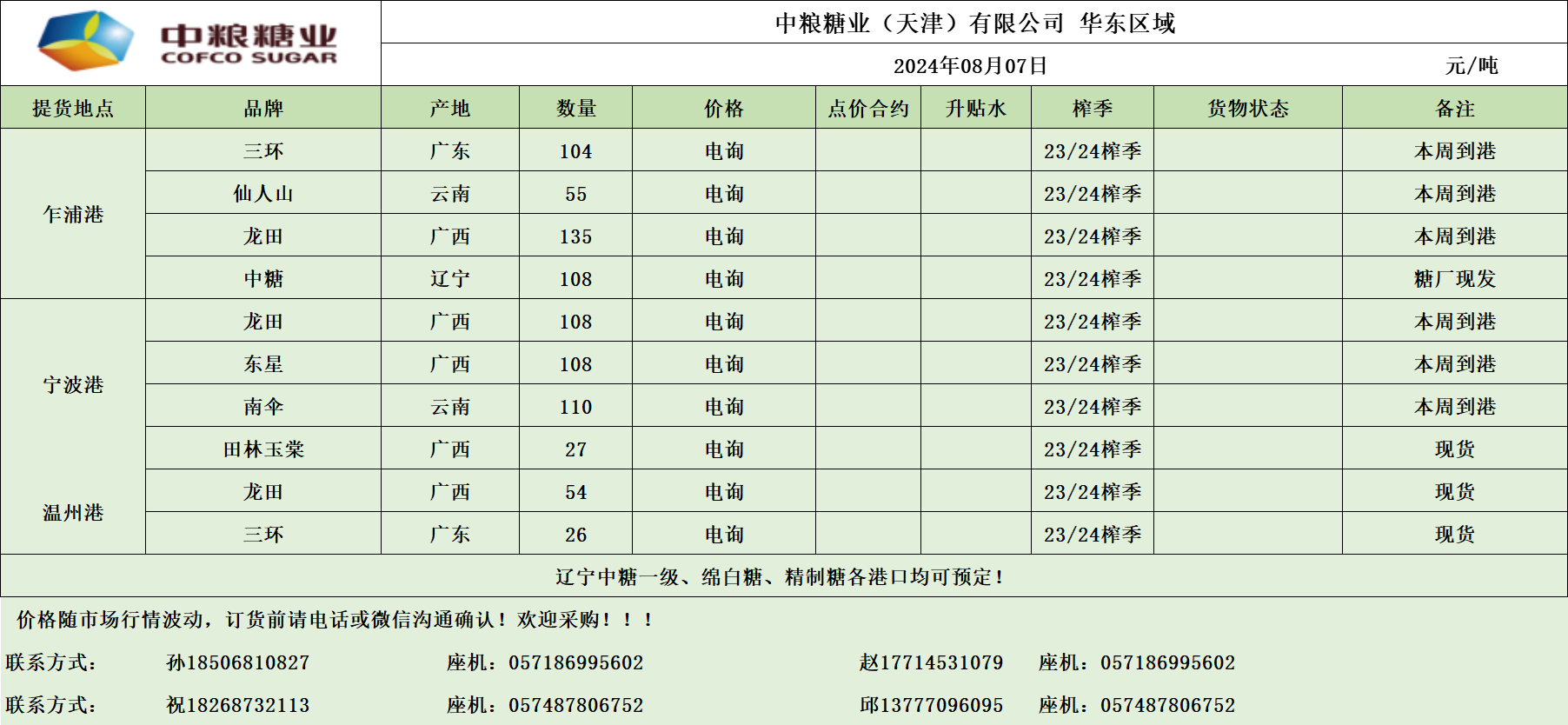Select the 宁波港 pickup location cell

pos(73,384)
